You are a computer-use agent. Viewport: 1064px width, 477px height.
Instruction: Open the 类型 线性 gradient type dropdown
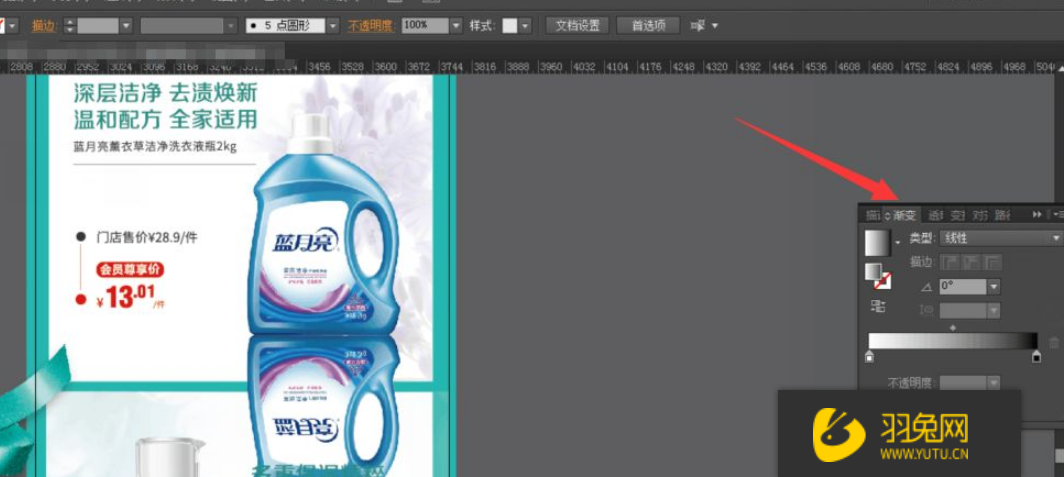coord(1000,238)
